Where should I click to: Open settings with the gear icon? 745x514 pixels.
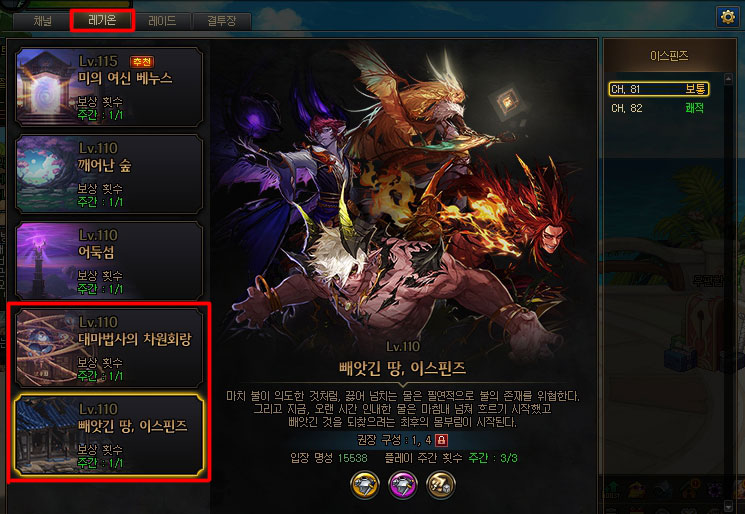(x=727, y=17)
